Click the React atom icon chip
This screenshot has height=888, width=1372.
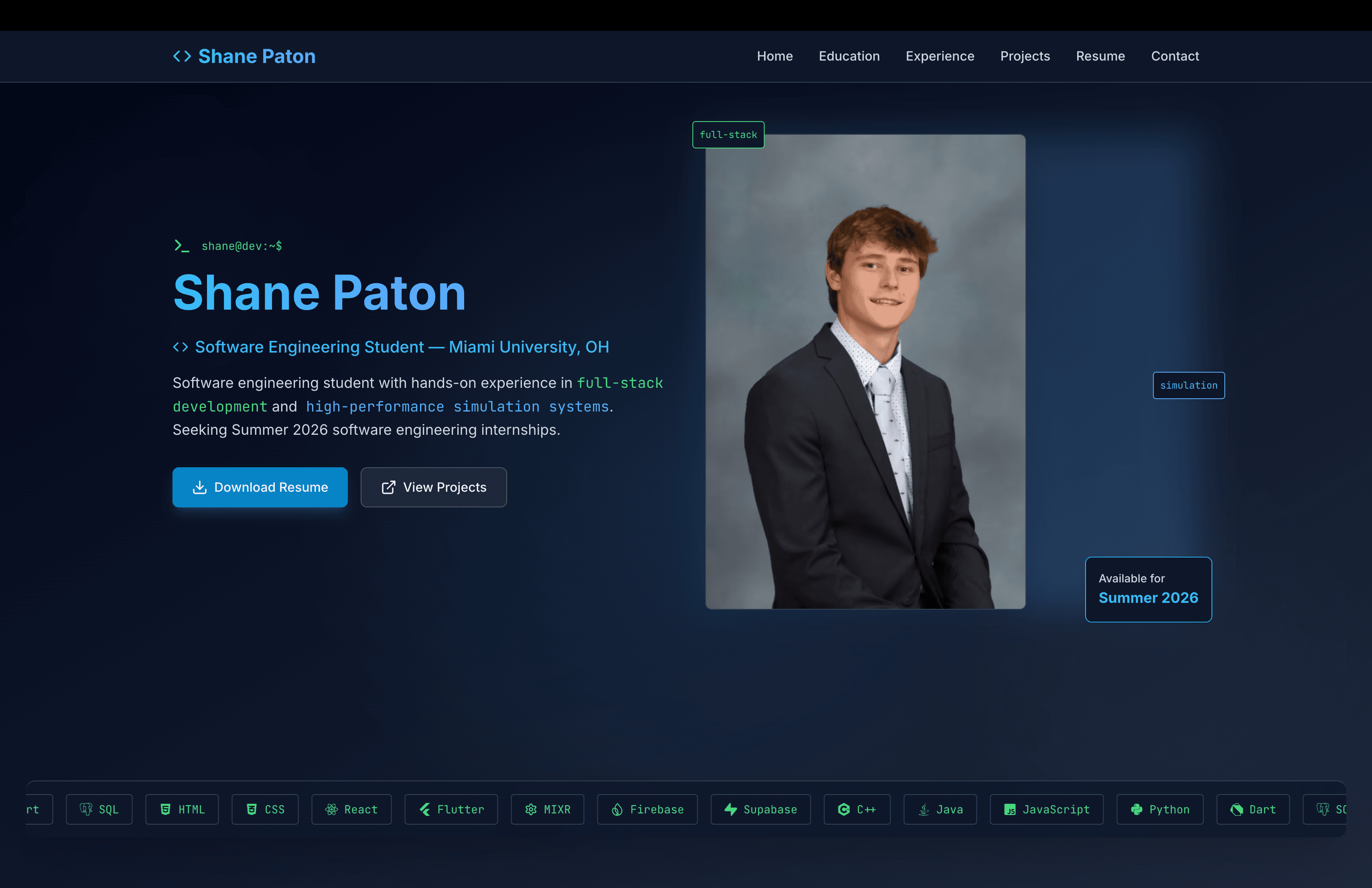point(351,809)
